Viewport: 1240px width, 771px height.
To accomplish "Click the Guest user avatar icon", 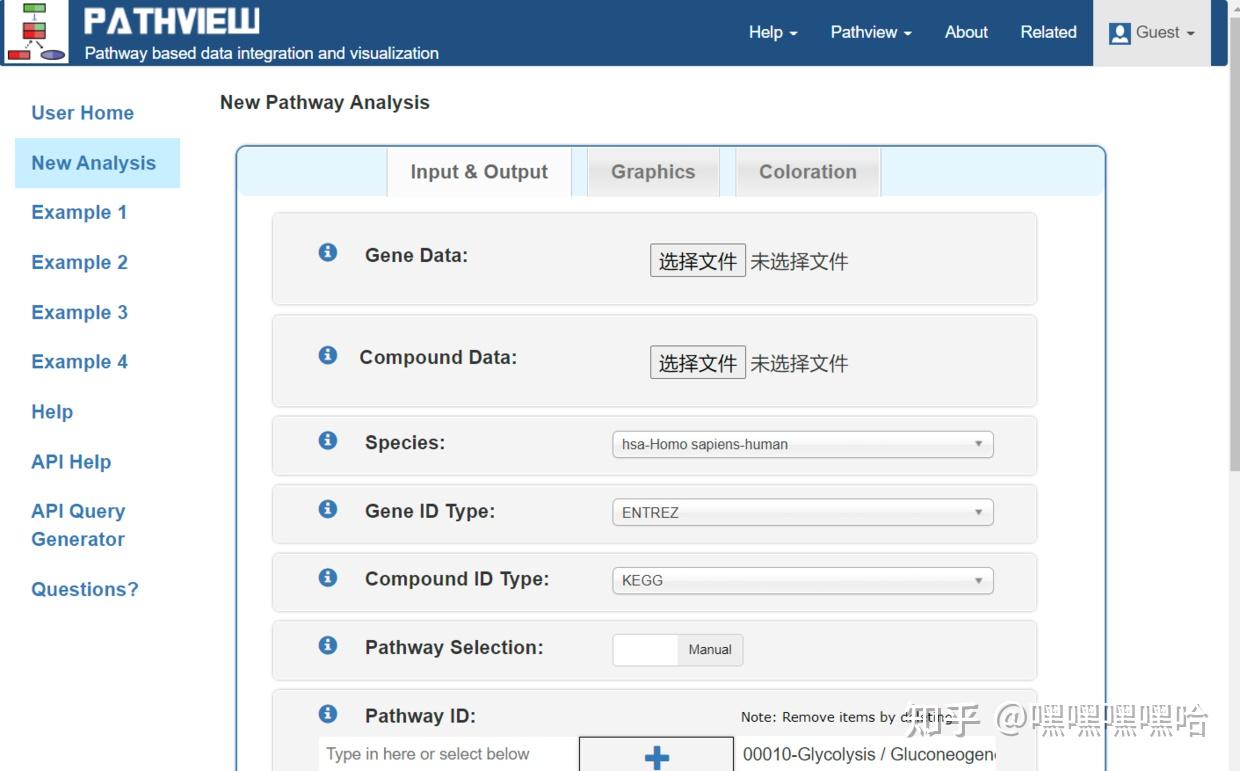I will pos(1120,31).
